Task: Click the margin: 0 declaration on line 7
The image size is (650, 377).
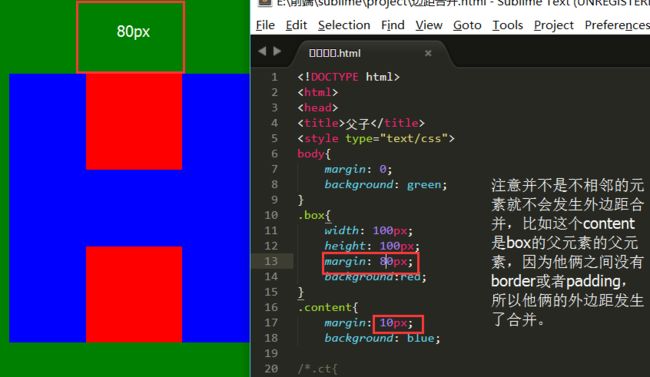Action: coord(358,169)
